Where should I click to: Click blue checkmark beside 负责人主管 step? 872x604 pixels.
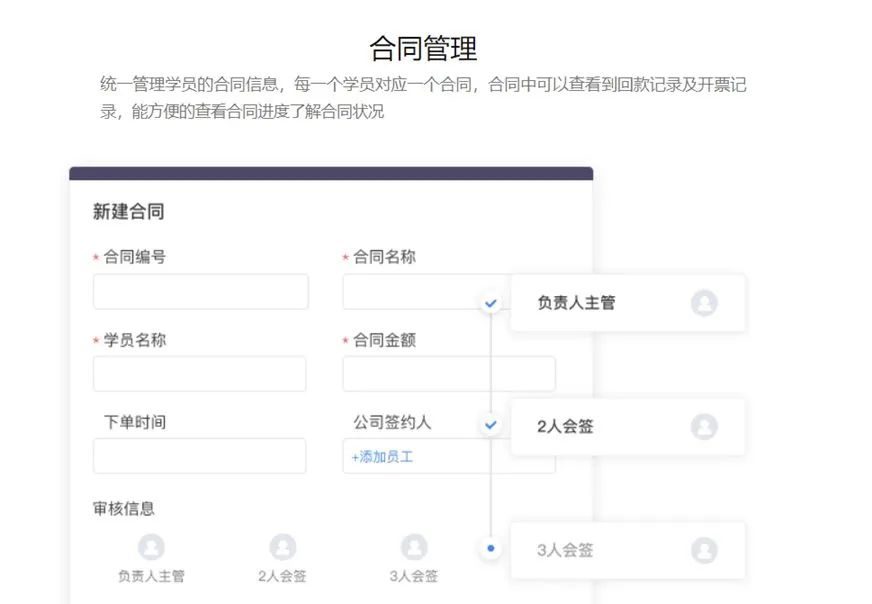coord(490,304)
